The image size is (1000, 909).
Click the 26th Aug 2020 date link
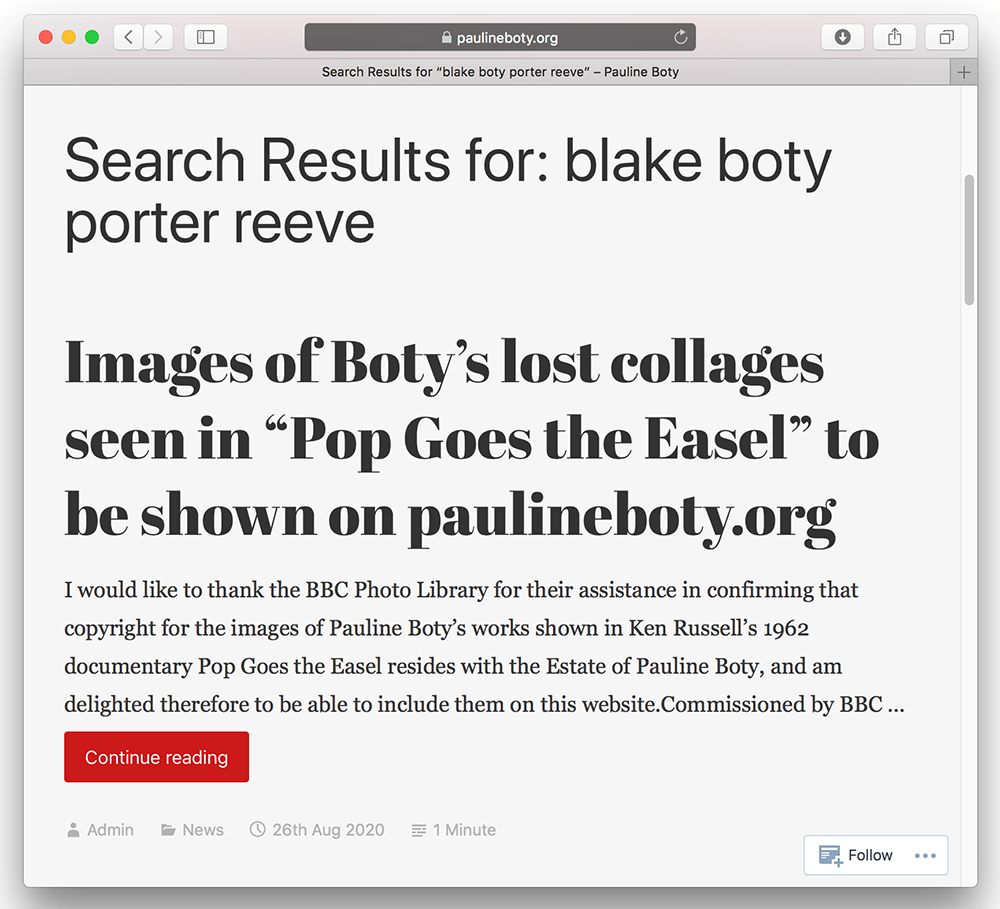(x=328, y=830)
